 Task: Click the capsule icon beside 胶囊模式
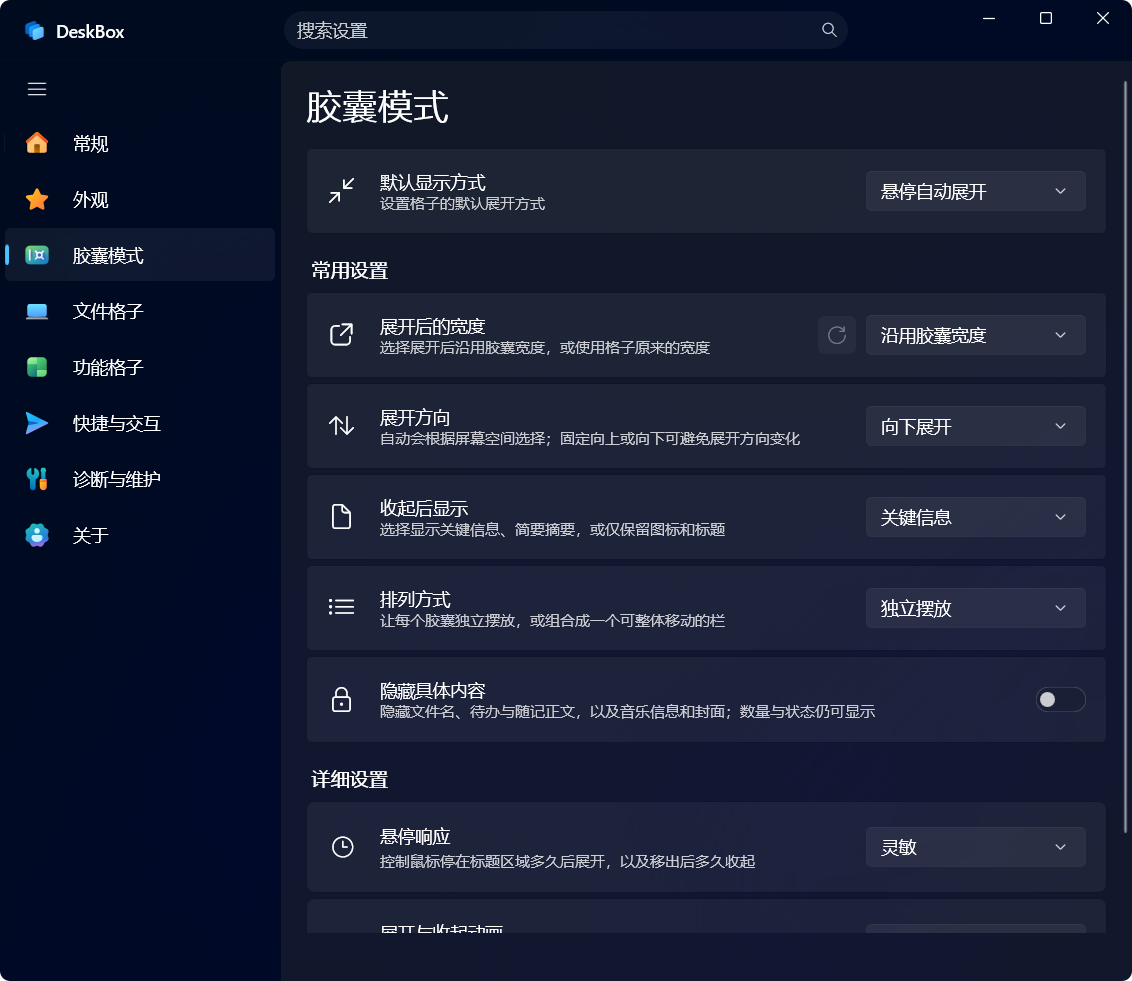(x=37, y=255)
